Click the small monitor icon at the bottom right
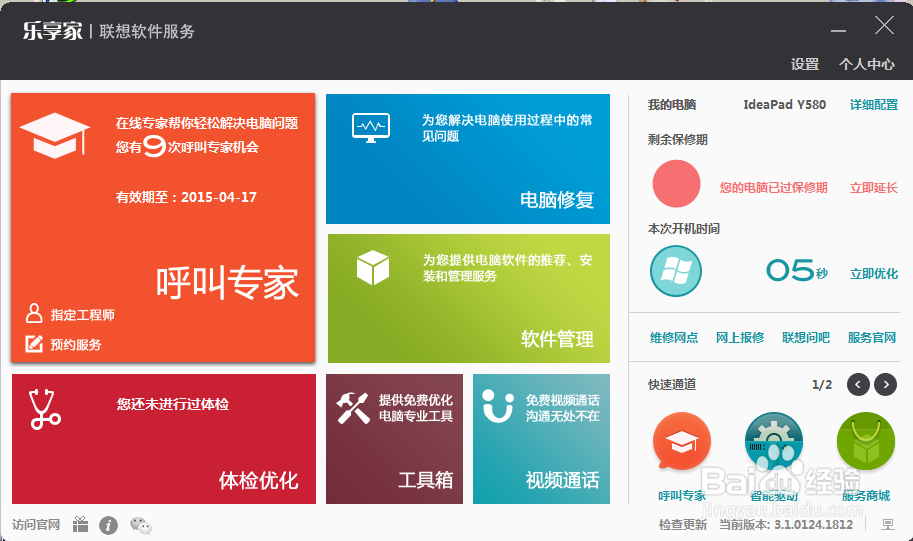Screen dimensions: 913x541 (888, 525)
